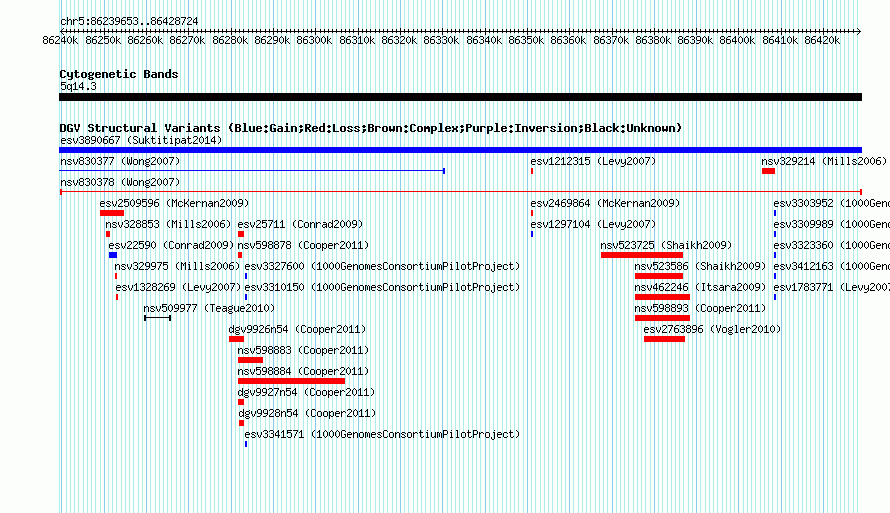Open the nsv523586 (Shaikh2009) label
The height and width of the screenshot is (513, 890).
tap(700, 266)
